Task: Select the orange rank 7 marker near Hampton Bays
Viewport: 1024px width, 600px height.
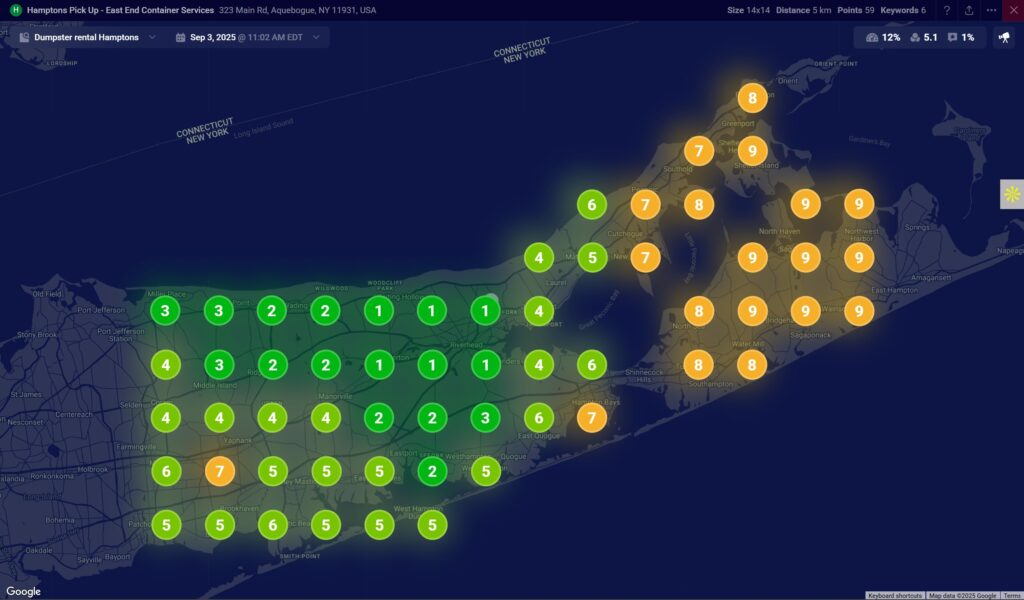Action: pos(591,418)
